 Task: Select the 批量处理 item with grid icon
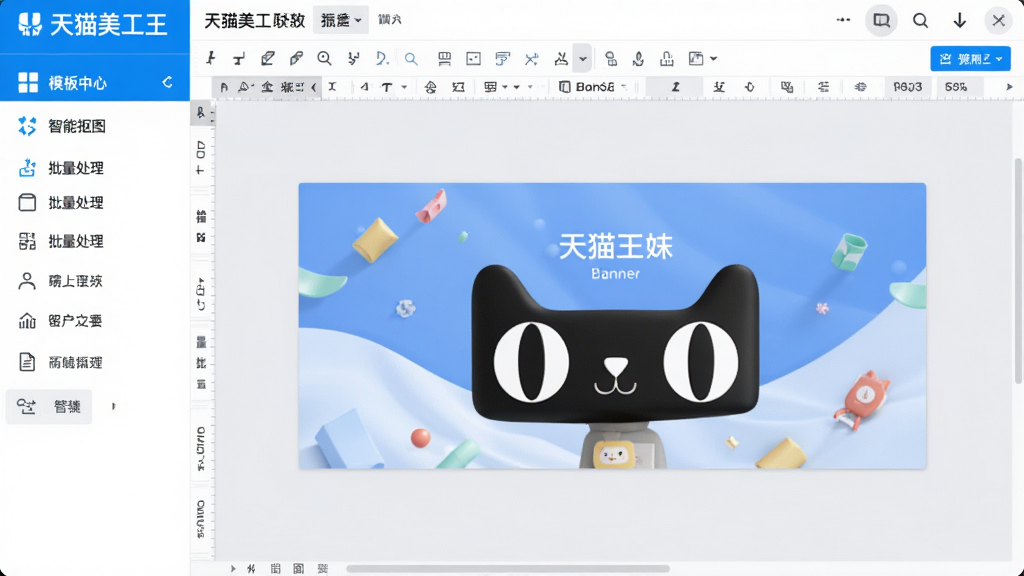(61, 241)
